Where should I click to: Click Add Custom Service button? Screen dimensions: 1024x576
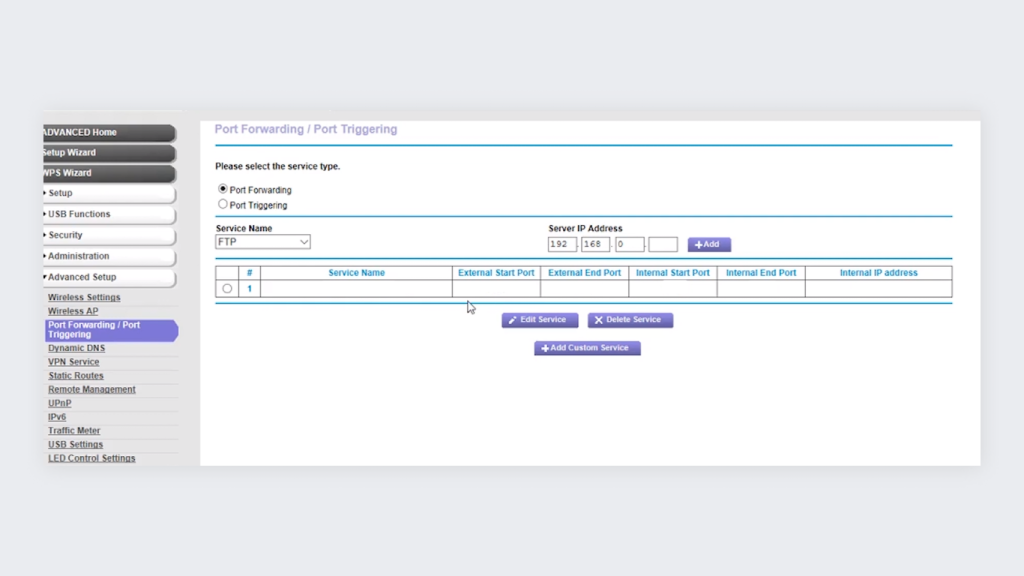(x=587, y=348)
